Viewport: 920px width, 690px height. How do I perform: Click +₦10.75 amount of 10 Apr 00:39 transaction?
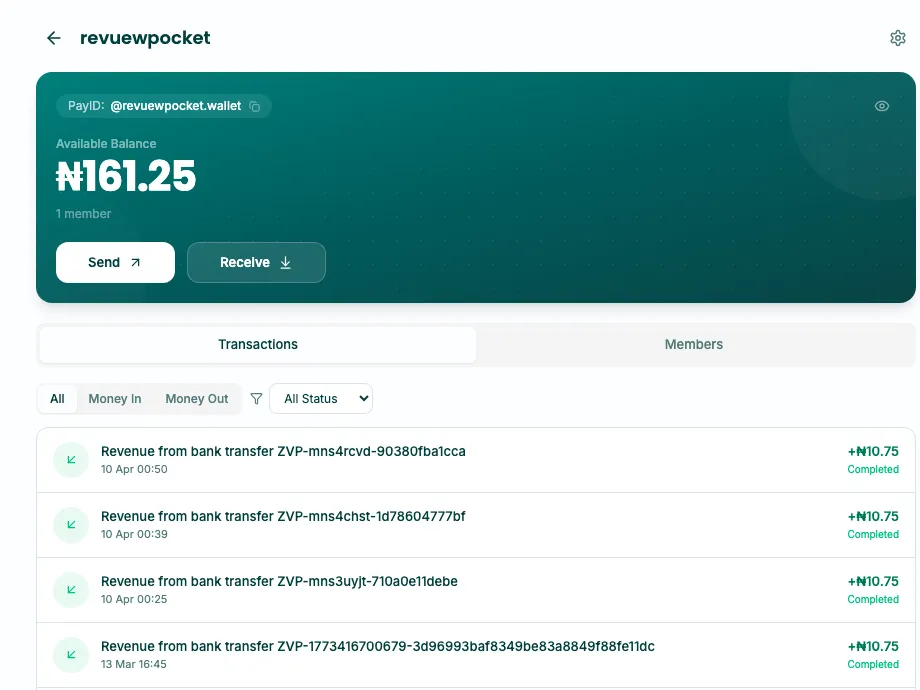(872, 516)
